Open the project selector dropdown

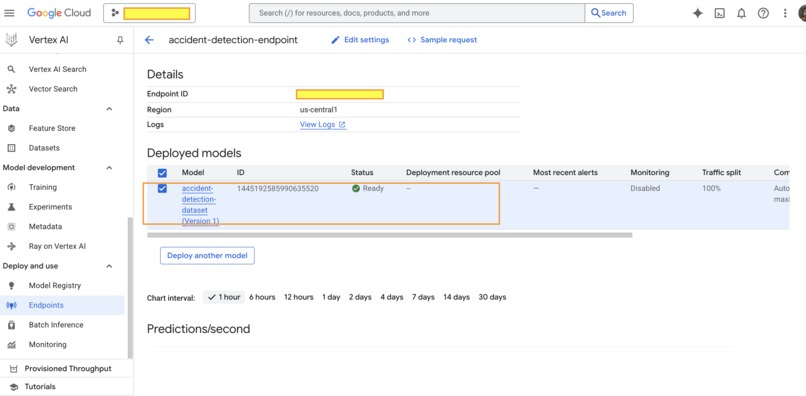tap(149, 13)
